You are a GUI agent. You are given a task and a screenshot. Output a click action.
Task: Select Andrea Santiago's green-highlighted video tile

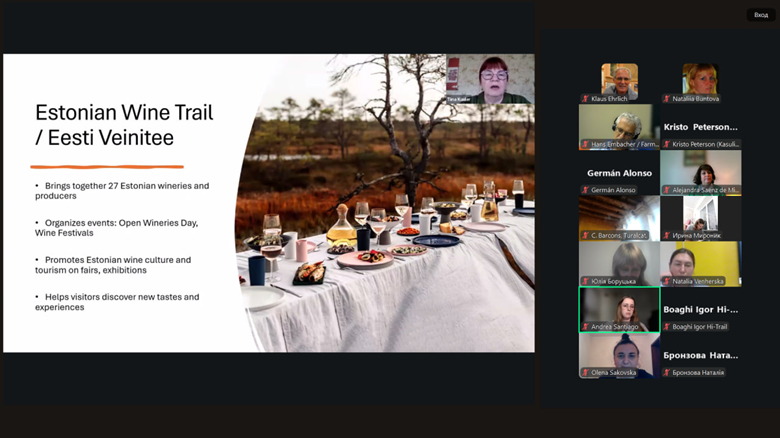619,310
